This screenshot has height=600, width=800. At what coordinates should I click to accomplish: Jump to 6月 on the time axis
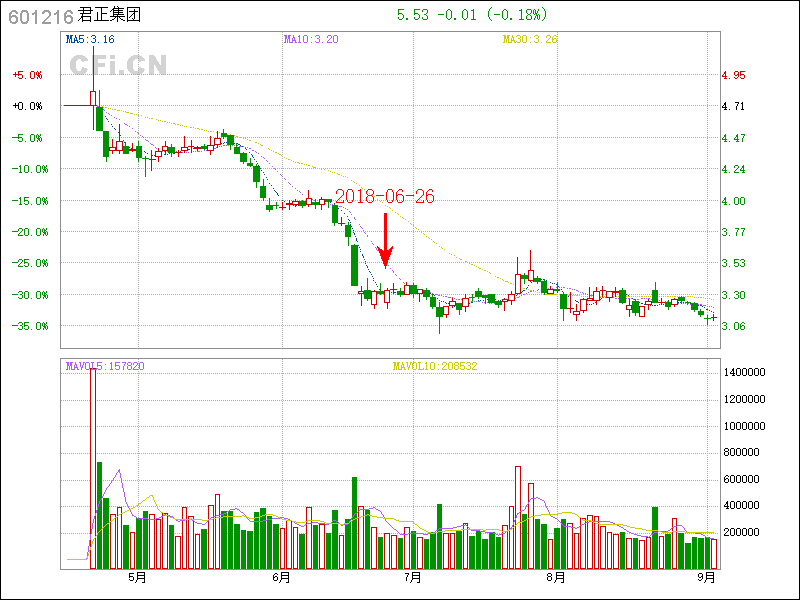pos(281,577)
